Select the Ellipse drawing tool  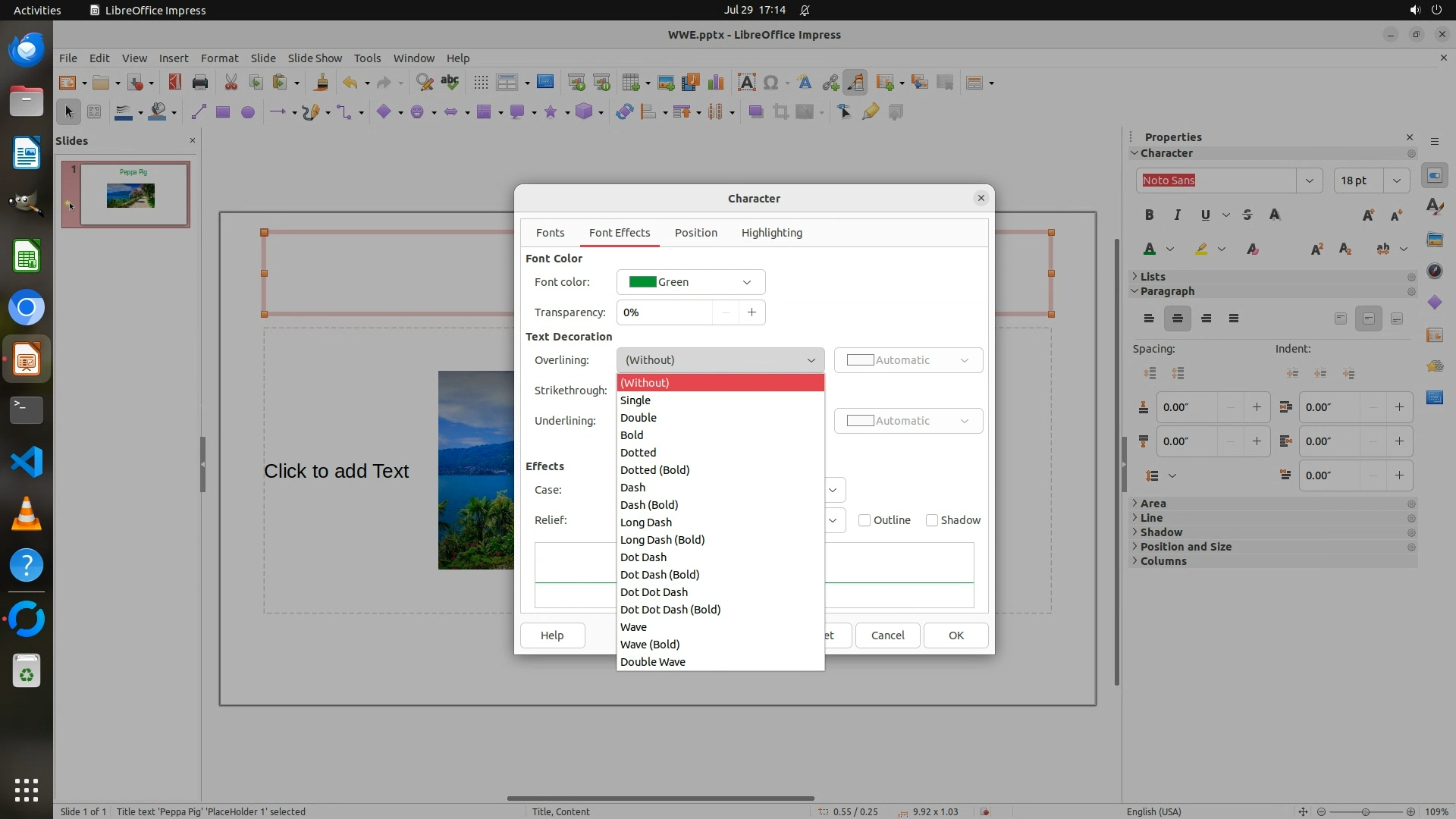(247, 112)
